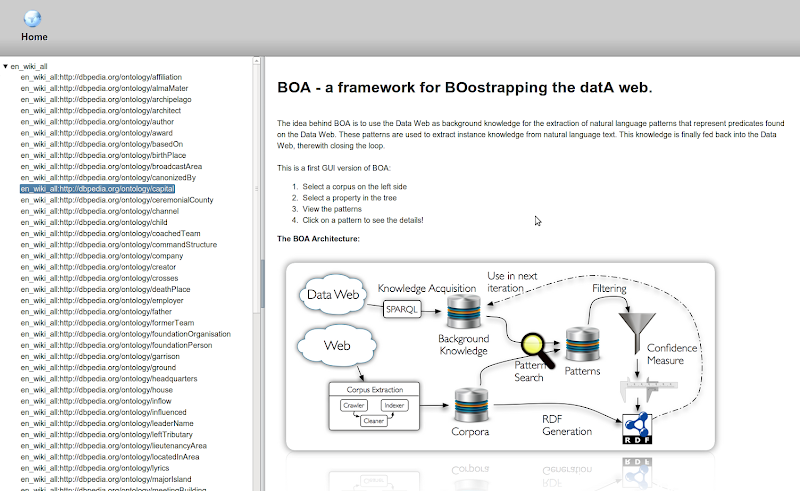Select the ontology/award property
800x491 pixels.
(x=96, y=133)
